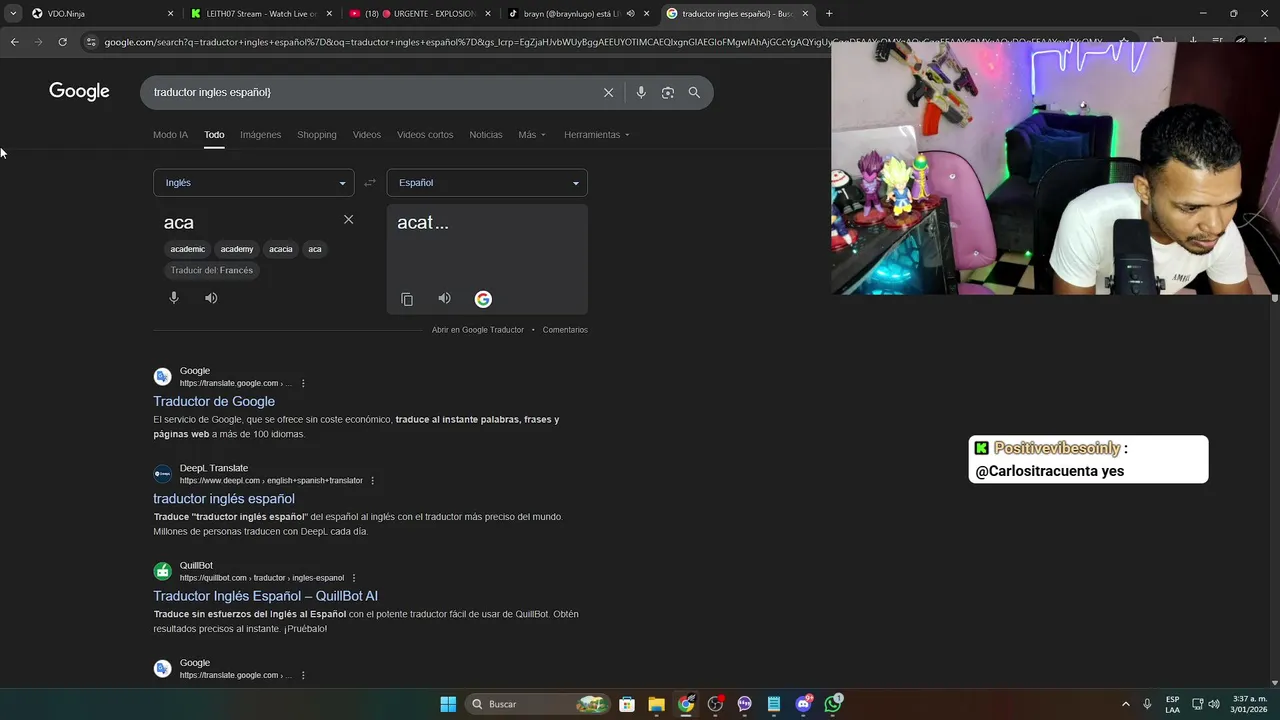1280x720 pixels.
Task: Switch to the URGENTE YouTube tab
Action: click(x=420, y=14)
